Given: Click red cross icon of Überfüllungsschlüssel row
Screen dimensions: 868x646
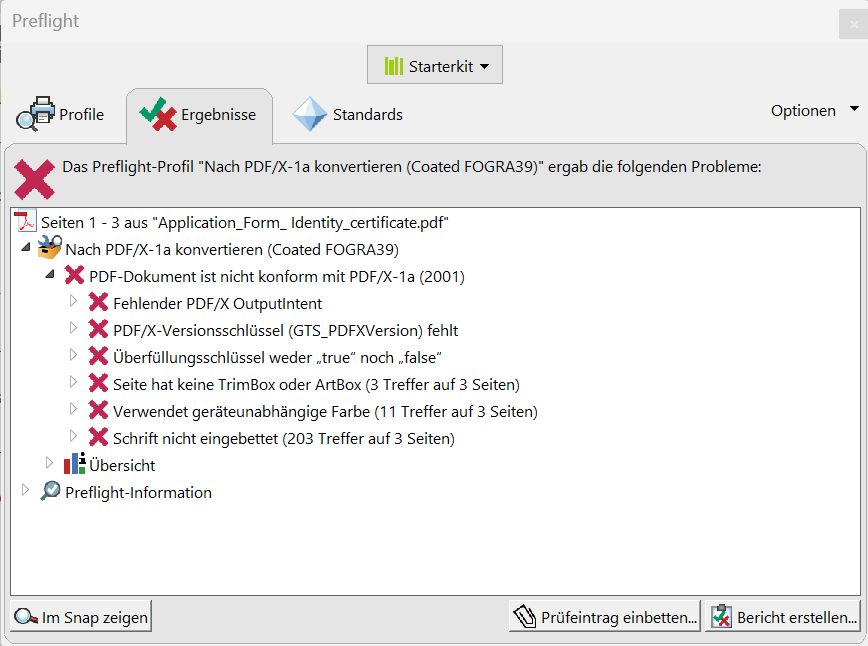Looking at the screenshot, I should click(x=98, y=356).
